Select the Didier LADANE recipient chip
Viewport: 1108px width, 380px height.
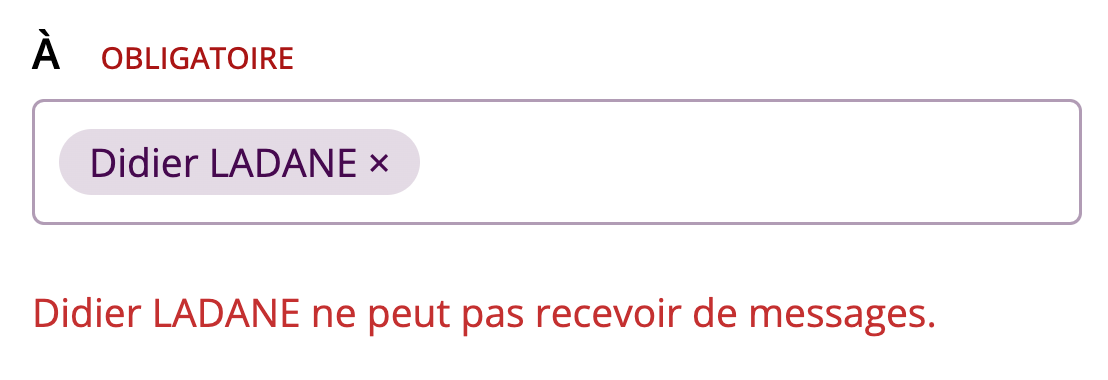point(240,162)
